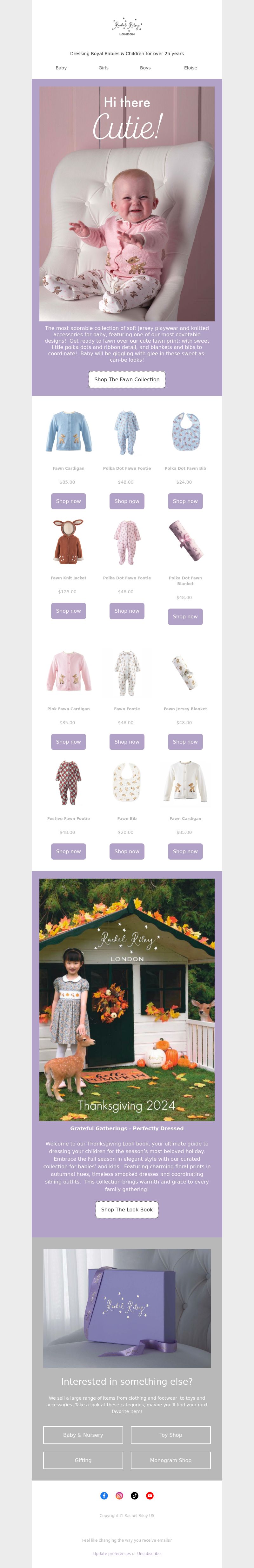Open the Baby & Nursery category

83,1435
